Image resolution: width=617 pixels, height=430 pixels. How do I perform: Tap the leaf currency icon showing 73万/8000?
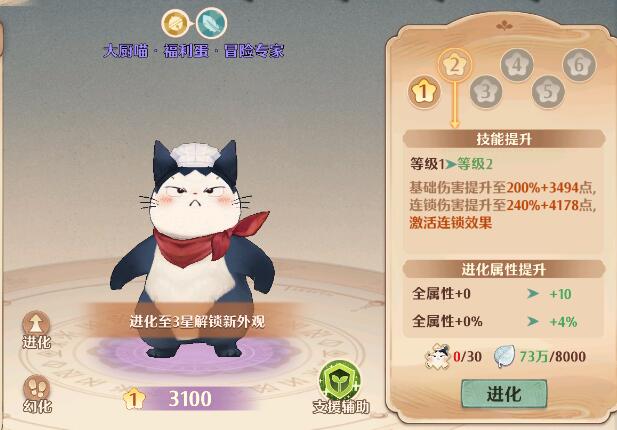point(504,356)
